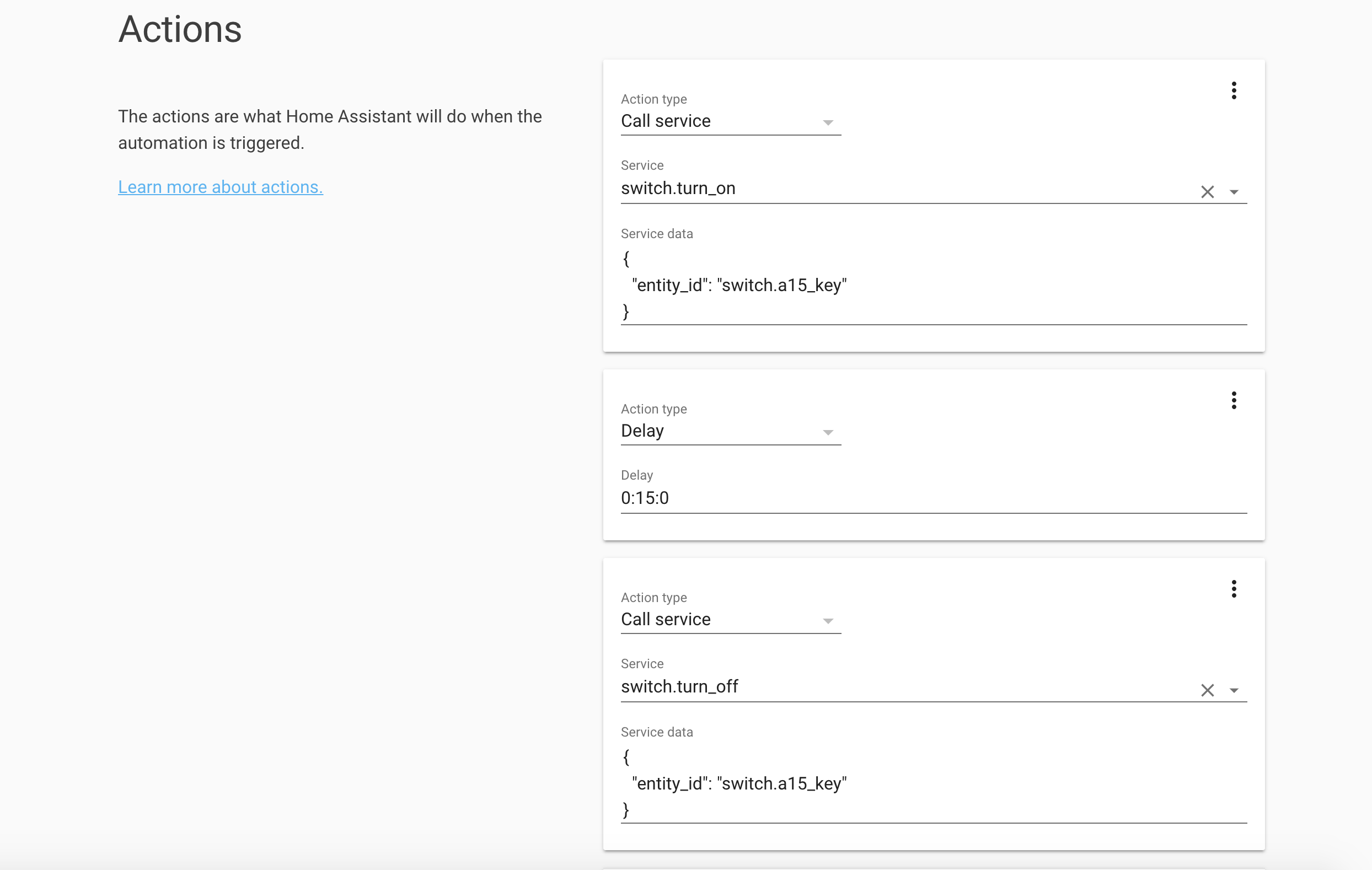Viewport: 1372px width, 870px height.
Task: Open the overflow menu on the switch.turn_on action
Action: [x=1234, y=90]
